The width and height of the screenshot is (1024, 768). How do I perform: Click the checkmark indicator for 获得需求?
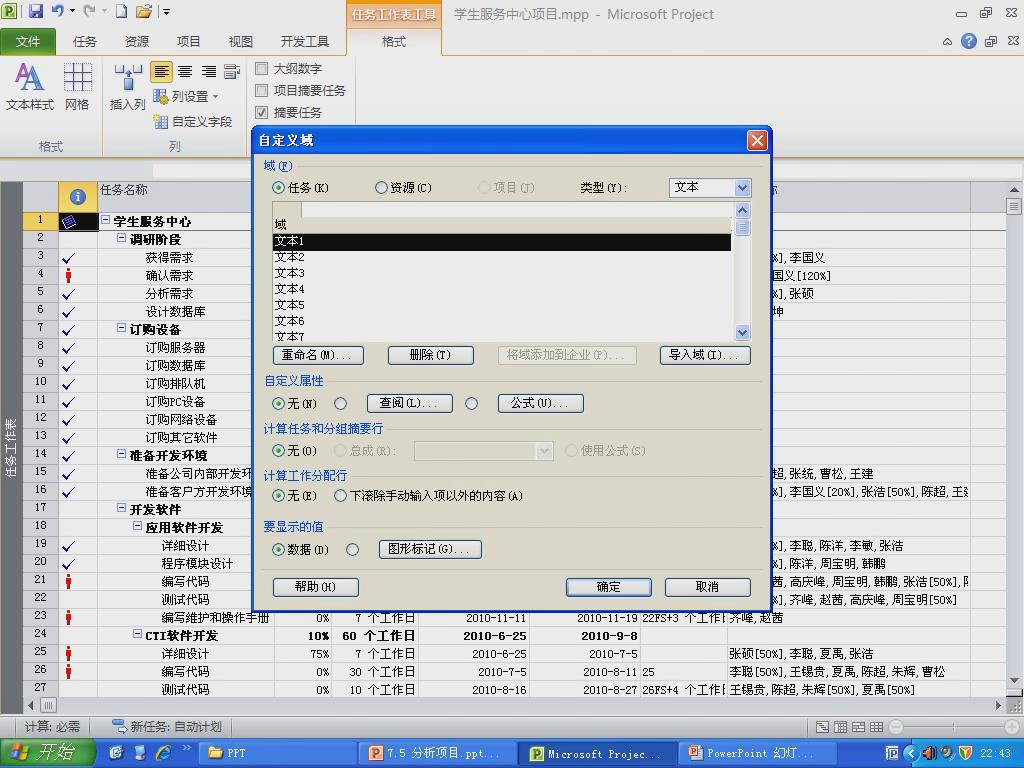click(x=69, y=258)
